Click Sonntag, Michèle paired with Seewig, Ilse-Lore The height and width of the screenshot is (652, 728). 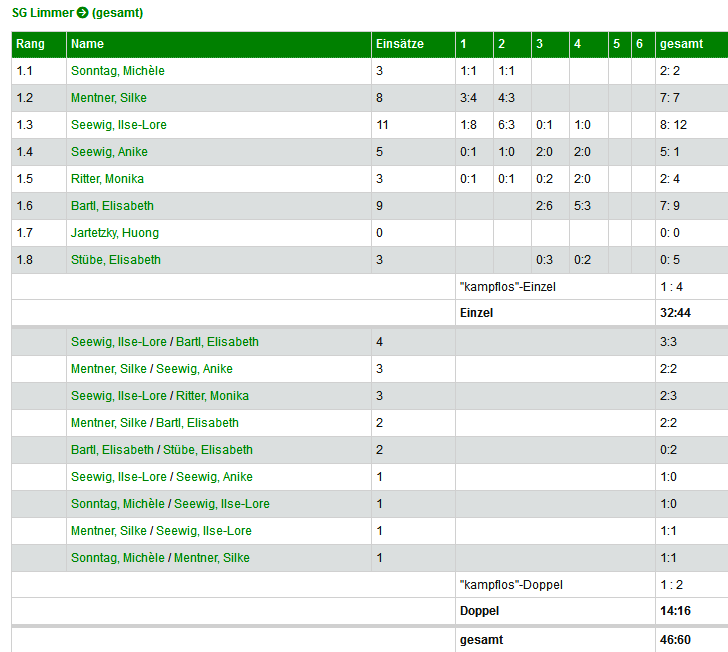pyautogui.click(x=118, y=504)
